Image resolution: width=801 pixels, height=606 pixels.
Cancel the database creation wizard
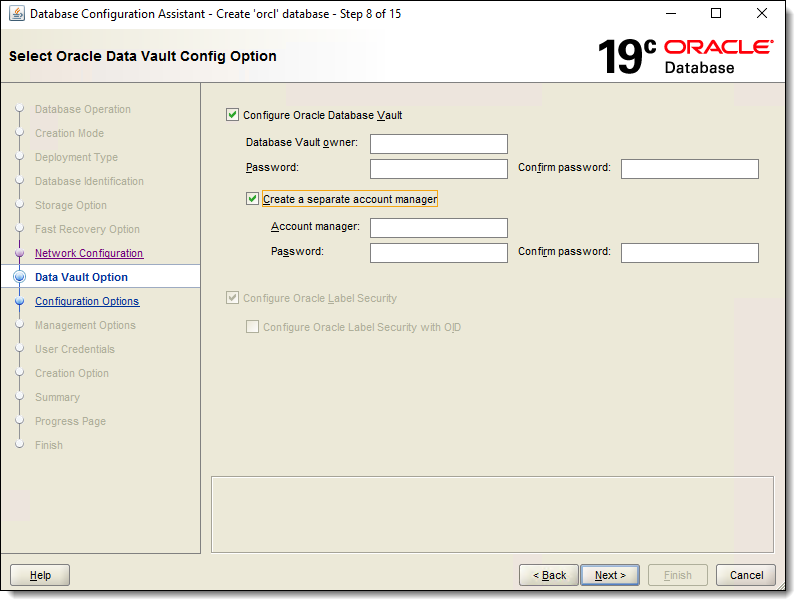[x=746, y=575]
